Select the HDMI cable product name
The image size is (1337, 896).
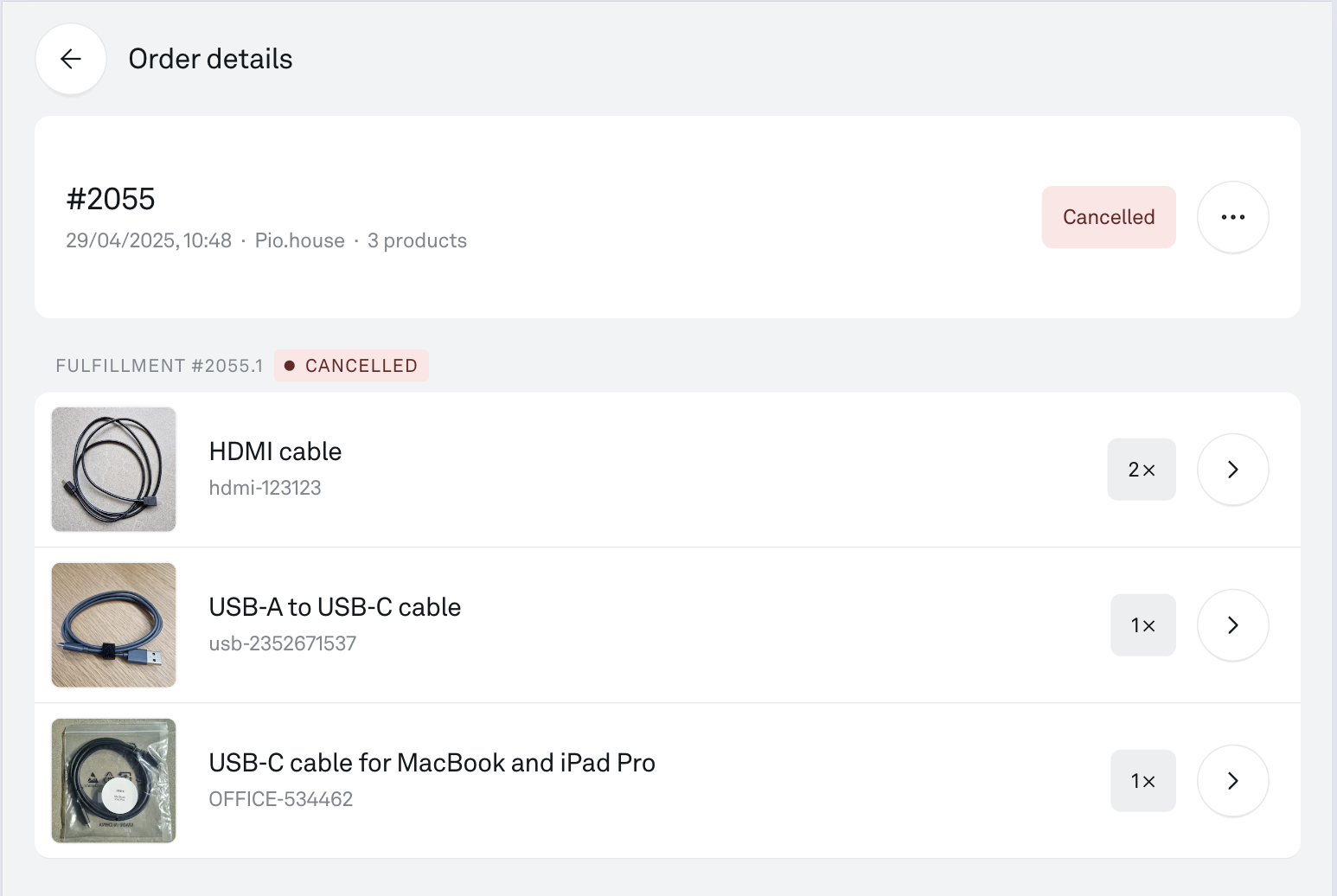(x=275, y=451)
